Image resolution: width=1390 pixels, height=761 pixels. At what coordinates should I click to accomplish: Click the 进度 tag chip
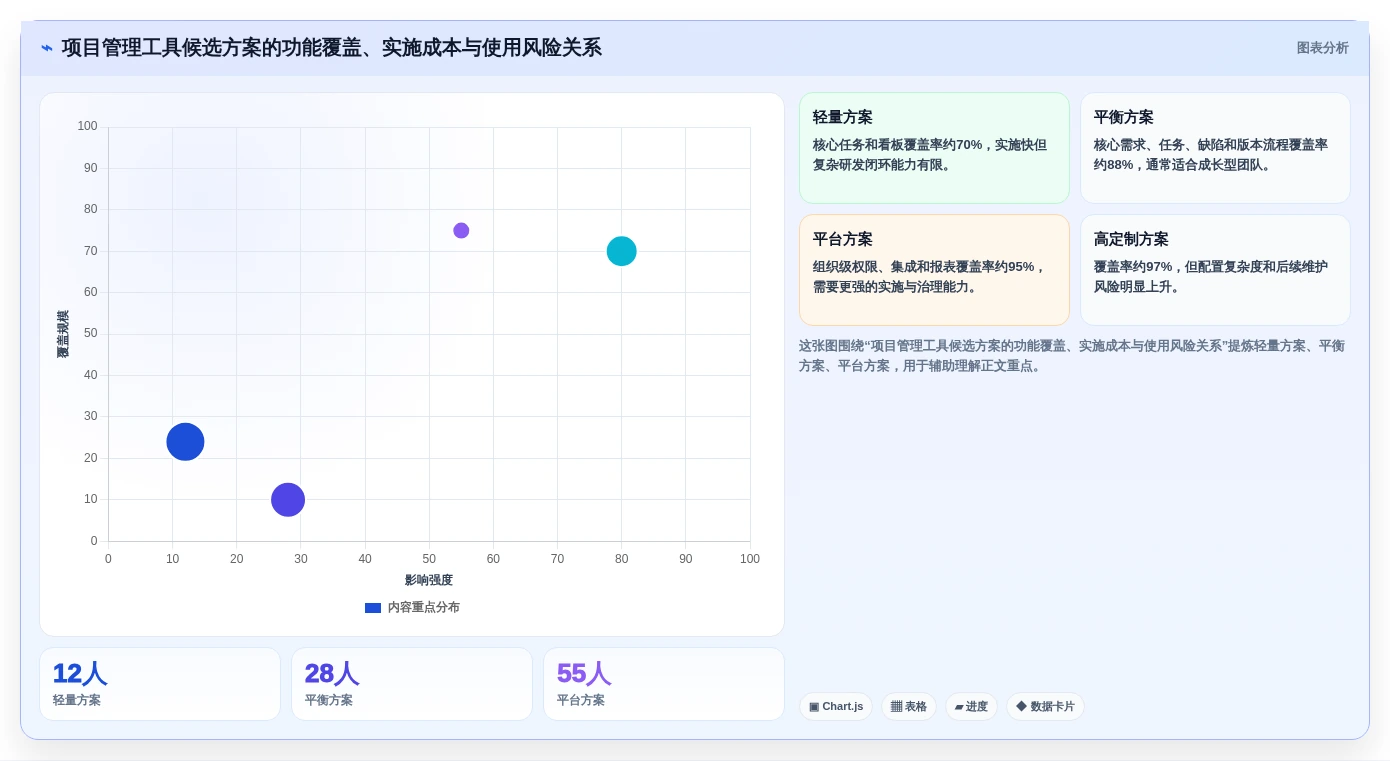[x=971, y=707]
